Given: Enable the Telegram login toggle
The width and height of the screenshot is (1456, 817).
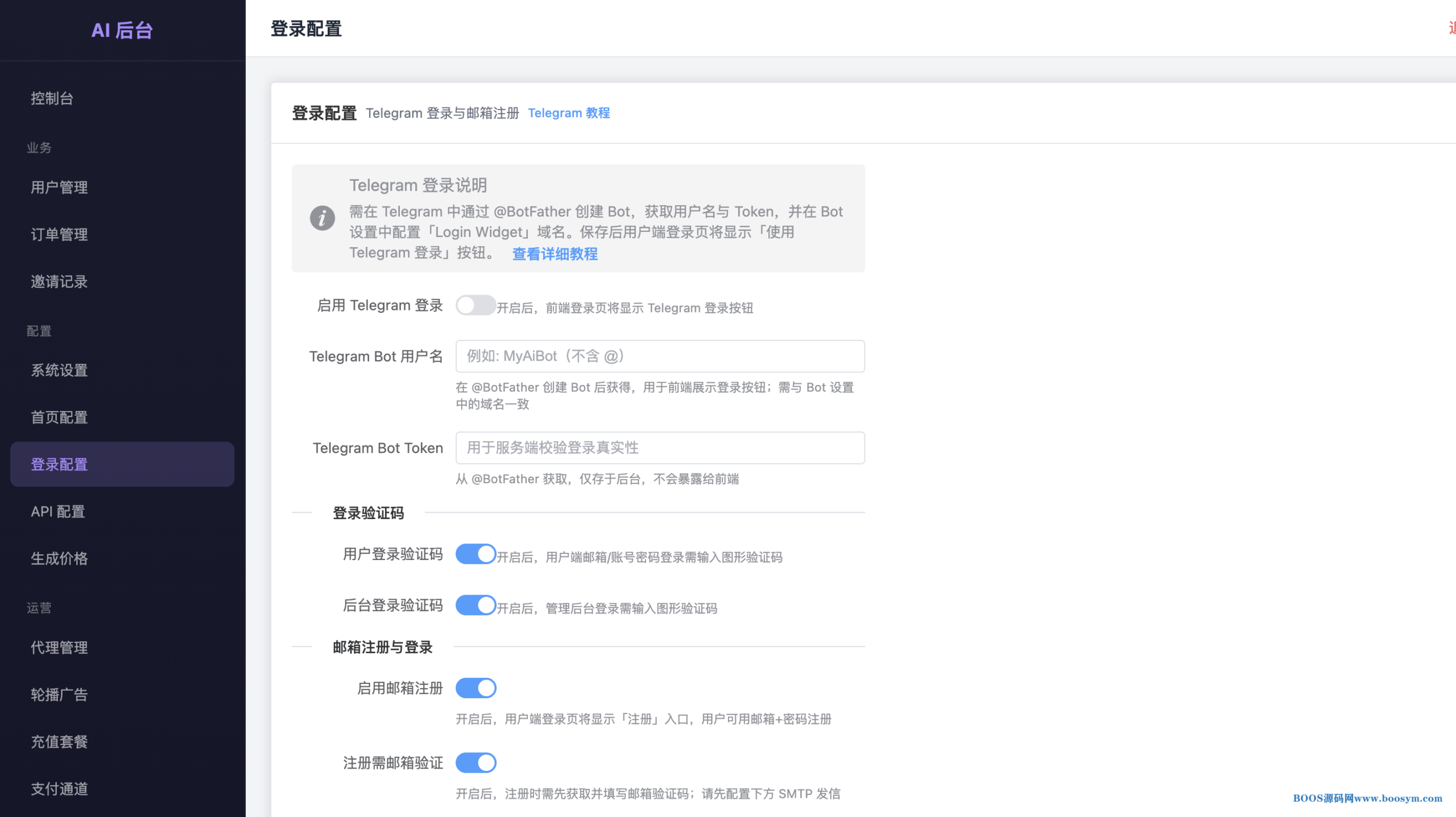Looking at the screenshot, I should (x=475, y=305).
